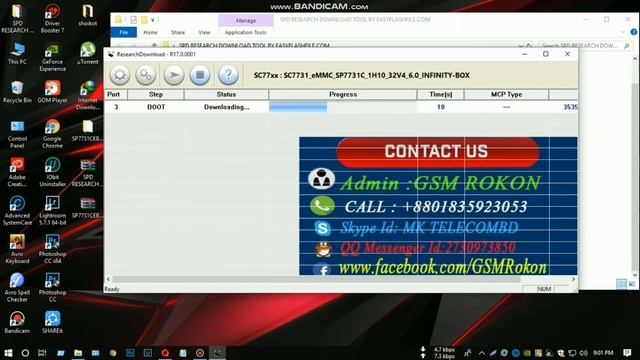The image size is (640, 360).
Task: Open Control Panel desktop icon
Action: (x=17, y=134)
